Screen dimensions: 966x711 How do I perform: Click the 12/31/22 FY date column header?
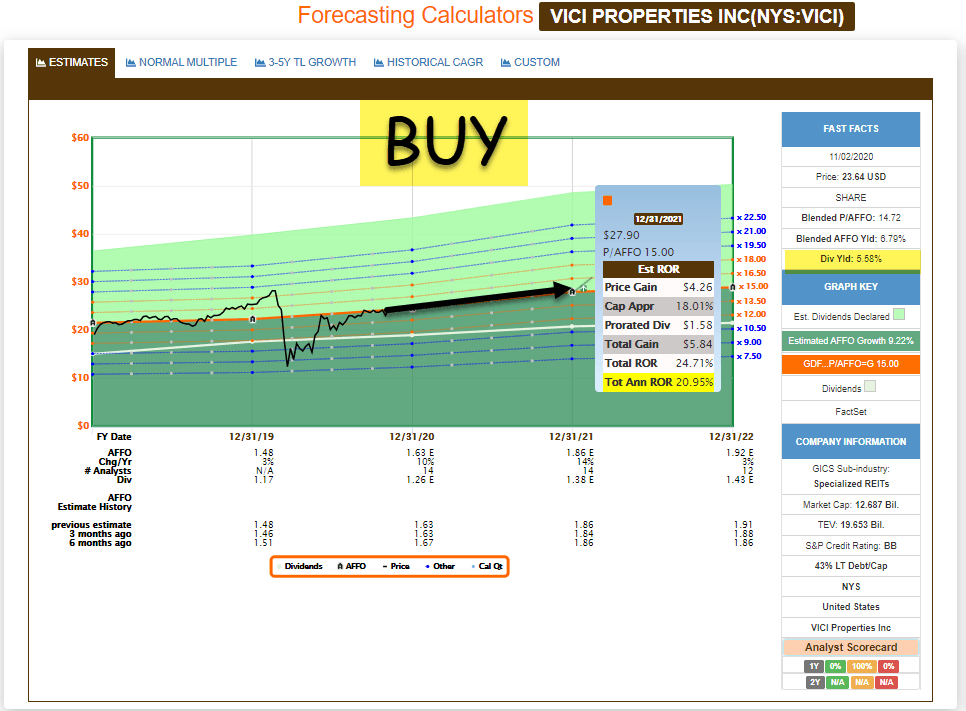pyautogui.click(x=731, y=437)
